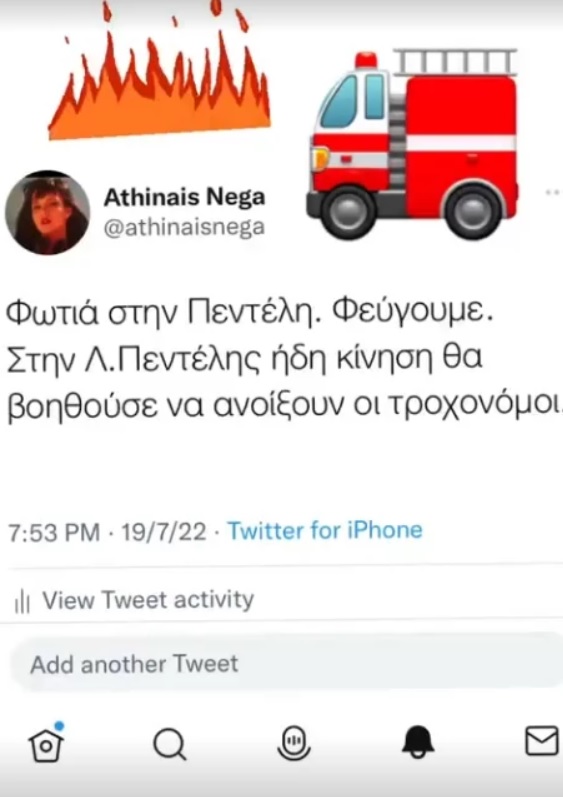This screenshot has height=797, width=563.
Task: Tap the 7:53 PM timestamp
Action: pos(54,532)
